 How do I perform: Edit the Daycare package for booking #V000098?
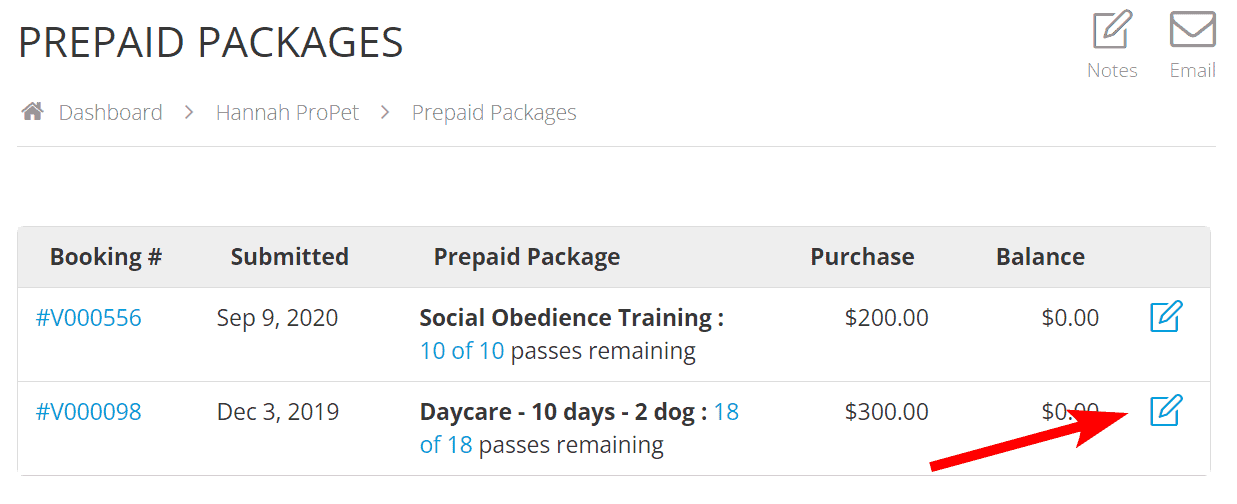(x=1165, y=411)
